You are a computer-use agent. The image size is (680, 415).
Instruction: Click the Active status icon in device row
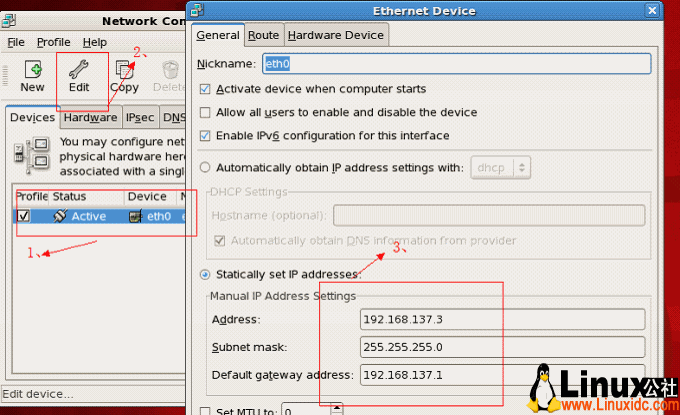(x=60, y=216)
